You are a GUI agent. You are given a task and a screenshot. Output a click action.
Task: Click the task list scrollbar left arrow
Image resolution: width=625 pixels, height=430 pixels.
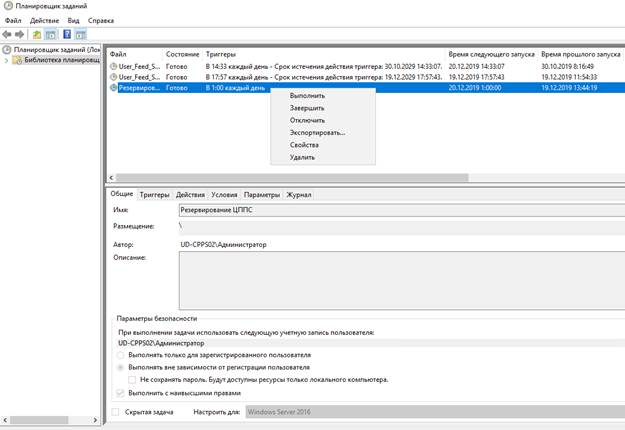click(111, 178)
